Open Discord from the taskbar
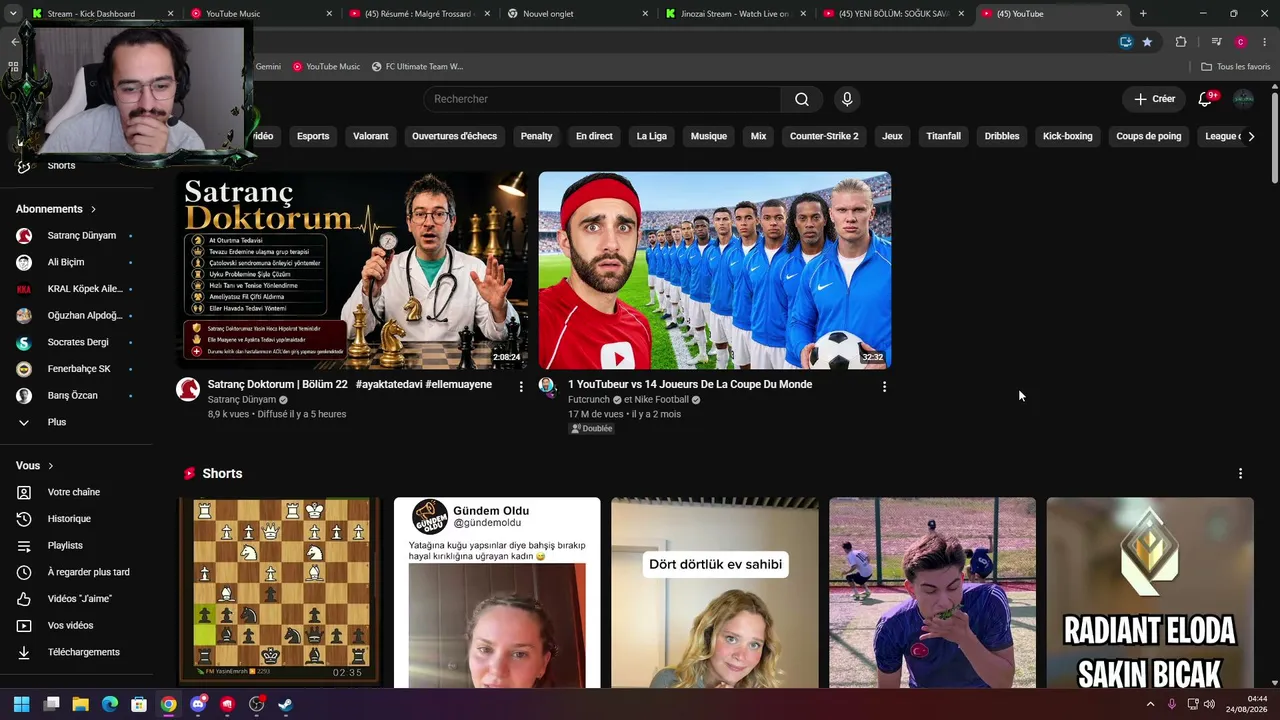Screen dimensions: 1280x720 click(198, 704)
